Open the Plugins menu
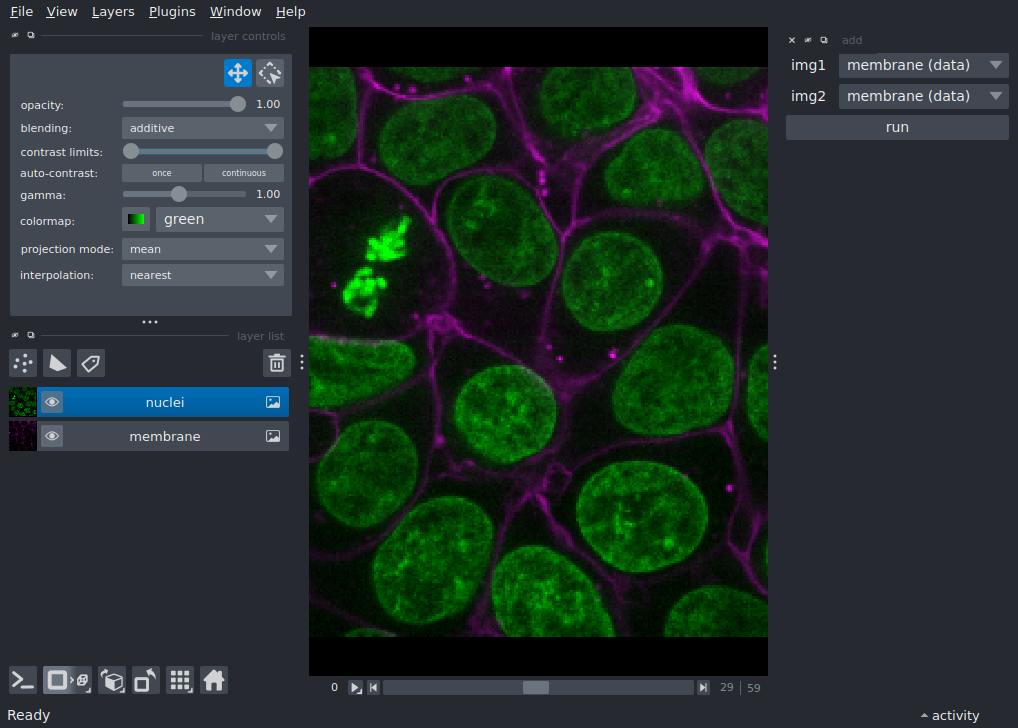Screen dimensions: 1018x728 (x=172, y=12)
